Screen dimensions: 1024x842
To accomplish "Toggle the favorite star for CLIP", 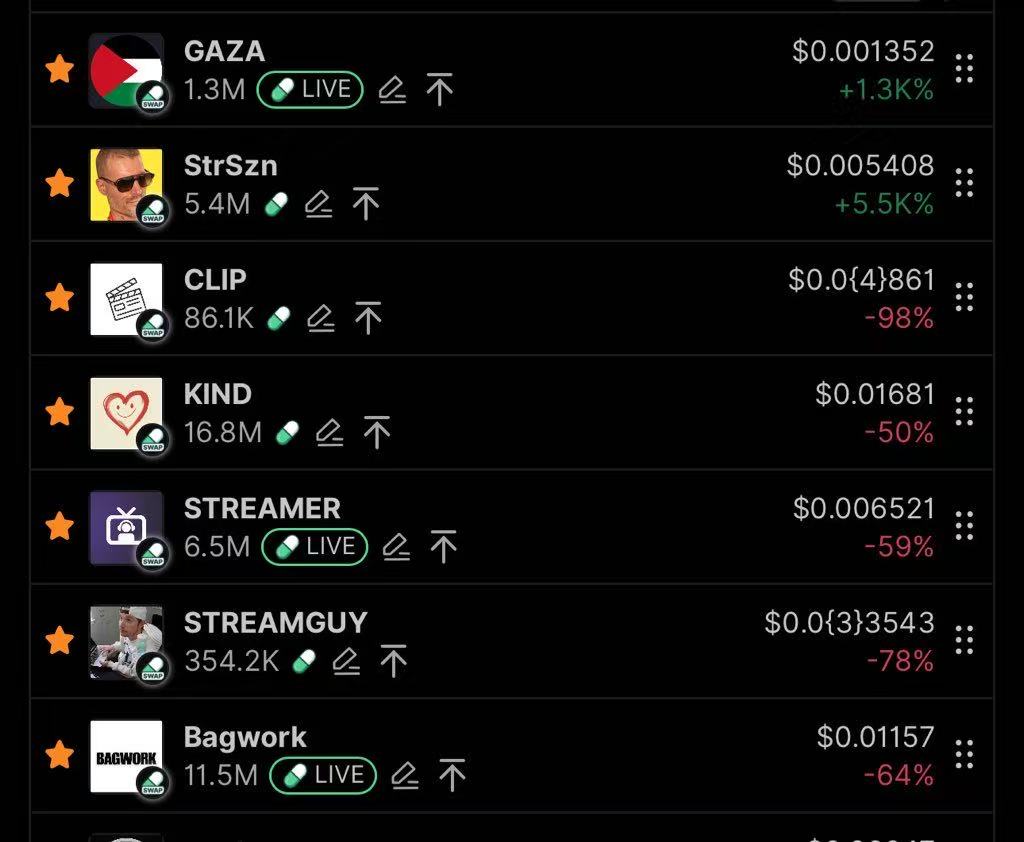I will pos(59,297).
